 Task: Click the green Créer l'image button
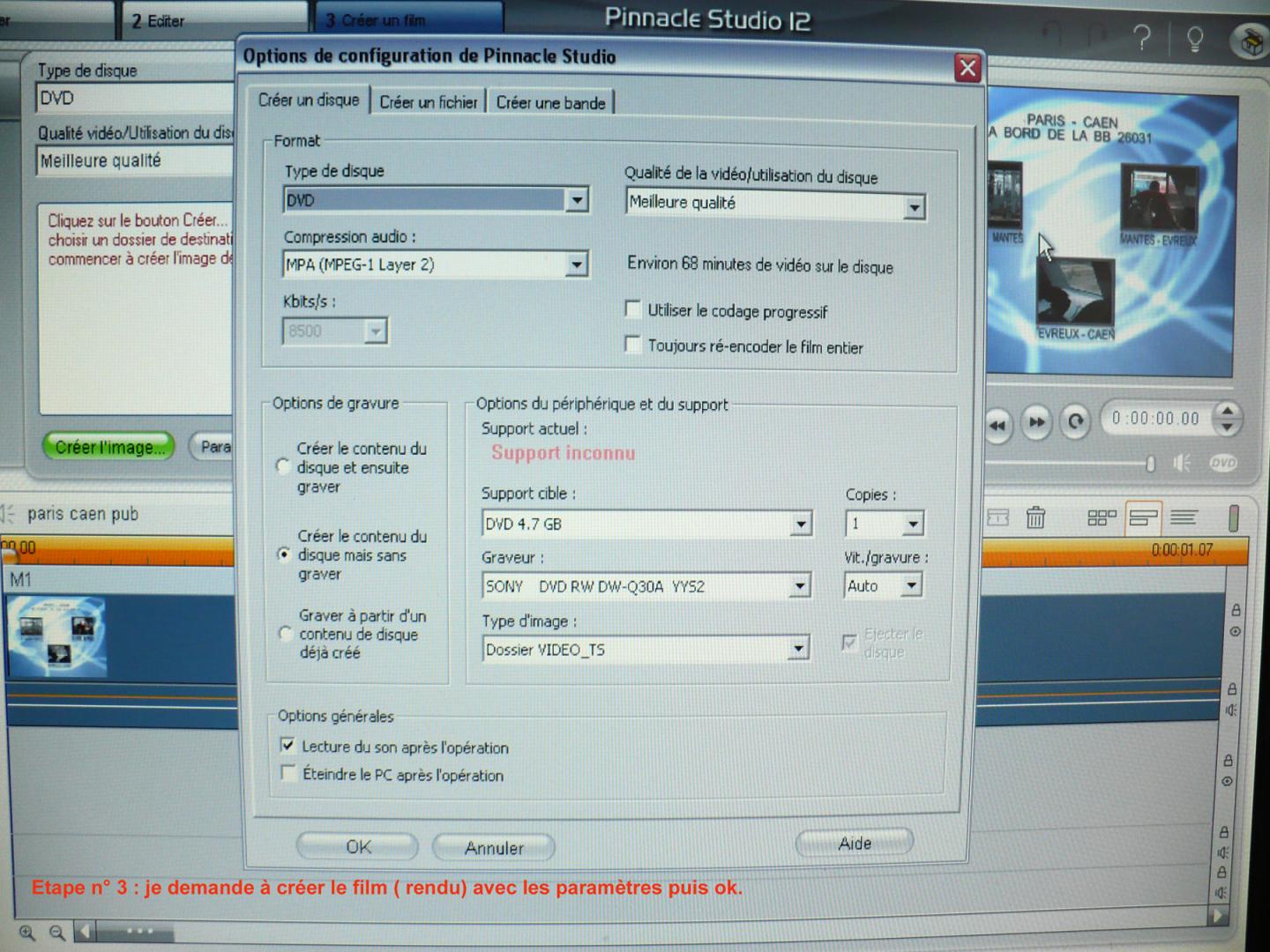[109, 447]
